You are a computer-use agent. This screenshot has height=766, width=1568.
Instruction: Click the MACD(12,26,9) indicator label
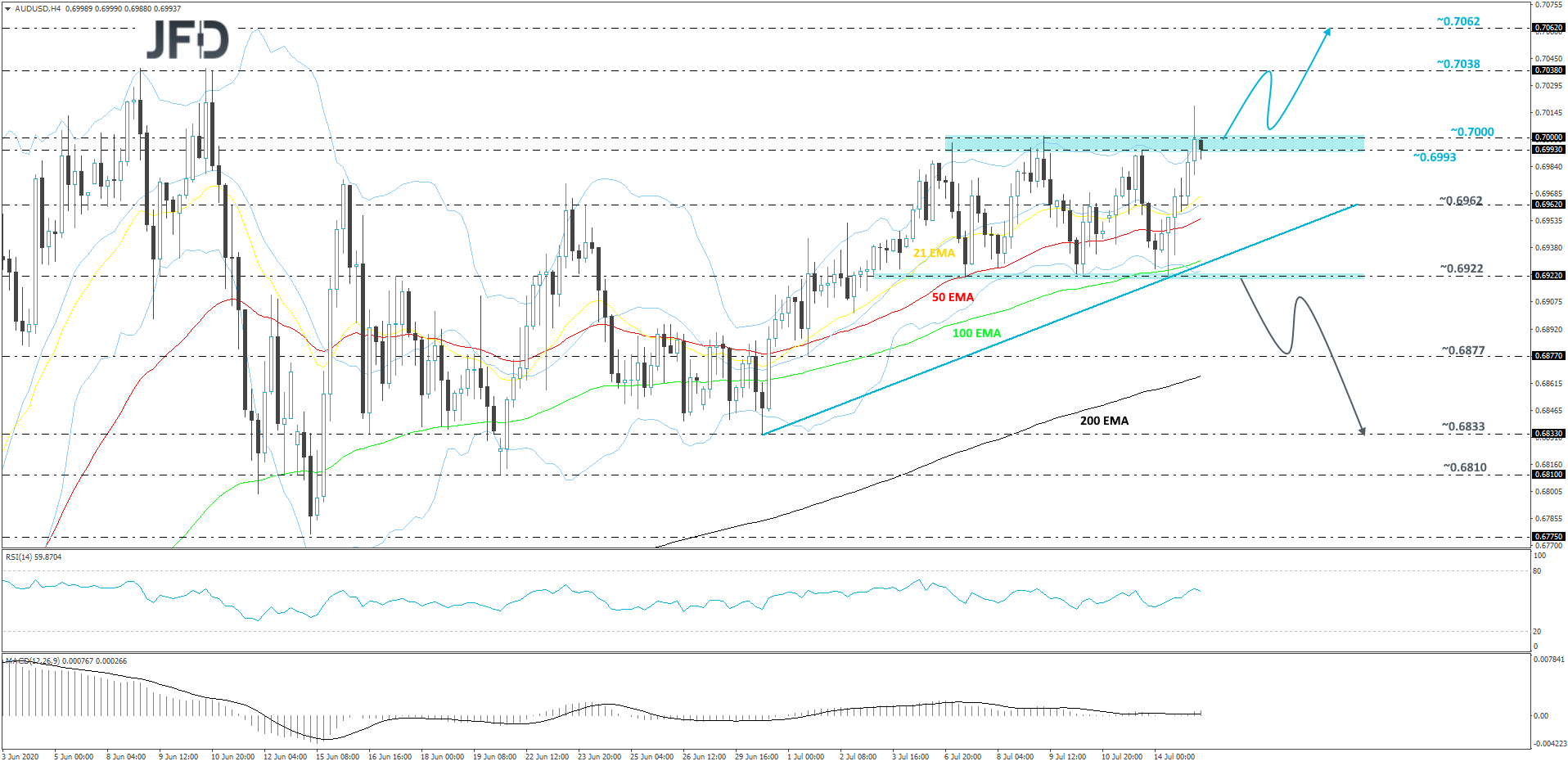[66, 661]
